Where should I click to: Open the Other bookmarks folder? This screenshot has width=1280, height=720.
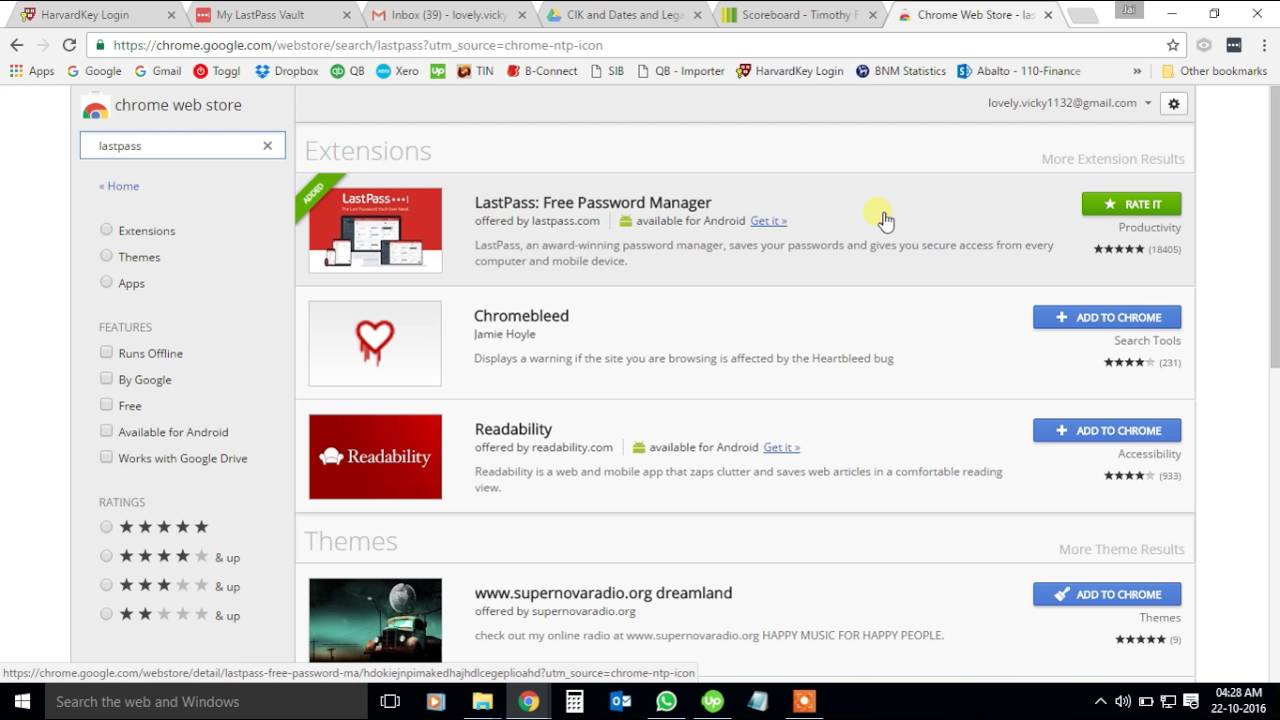[1214, 71]
